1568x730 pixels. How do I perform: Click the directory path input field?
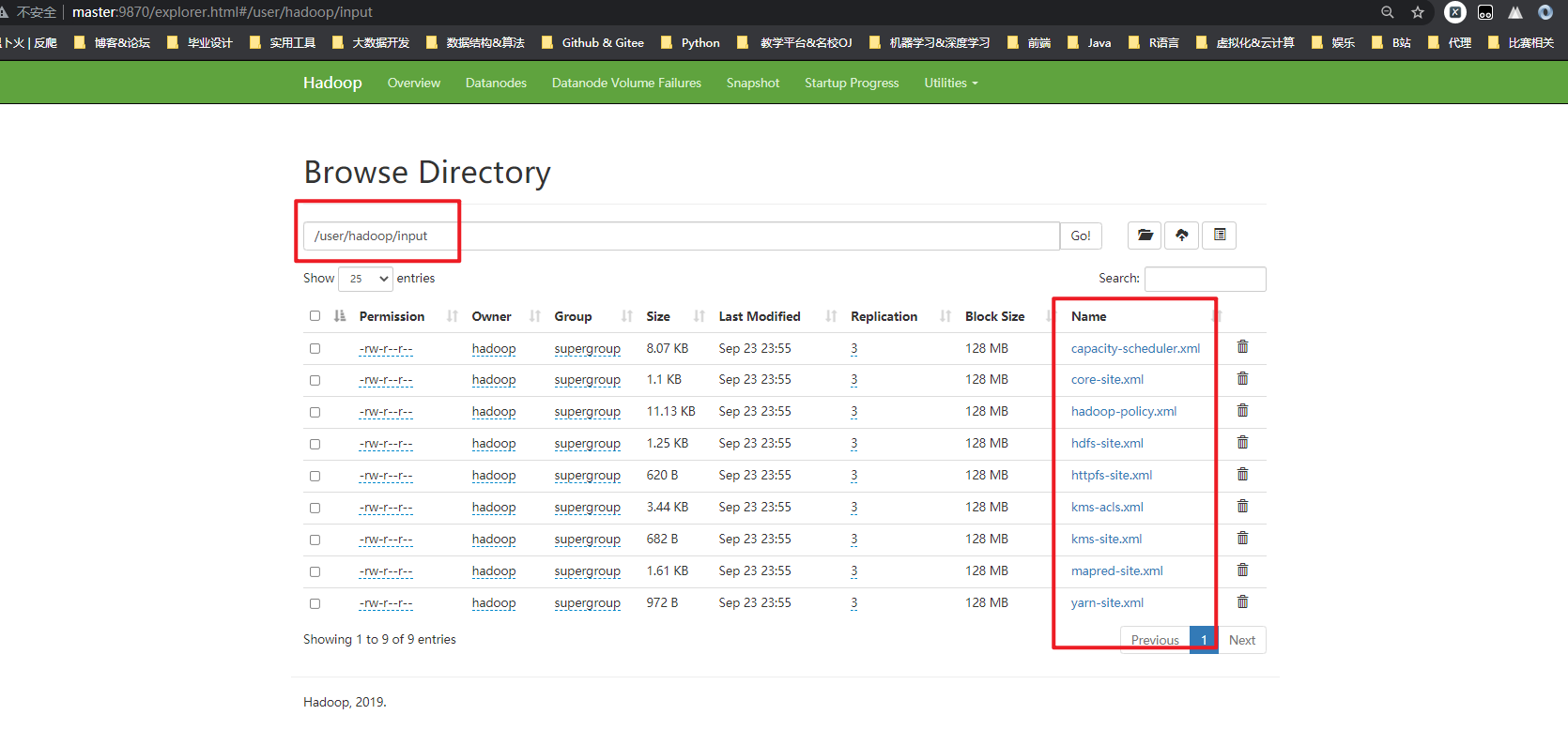(x=681, y=236)
